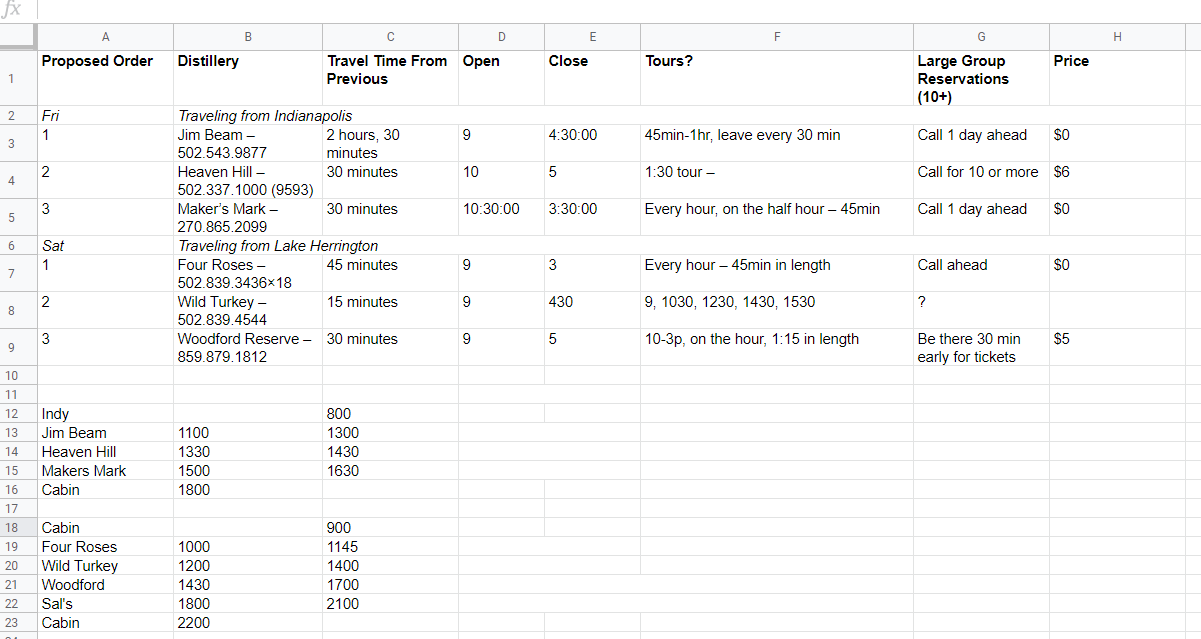Select the '?' reservations cell

(x=981, y=311)
